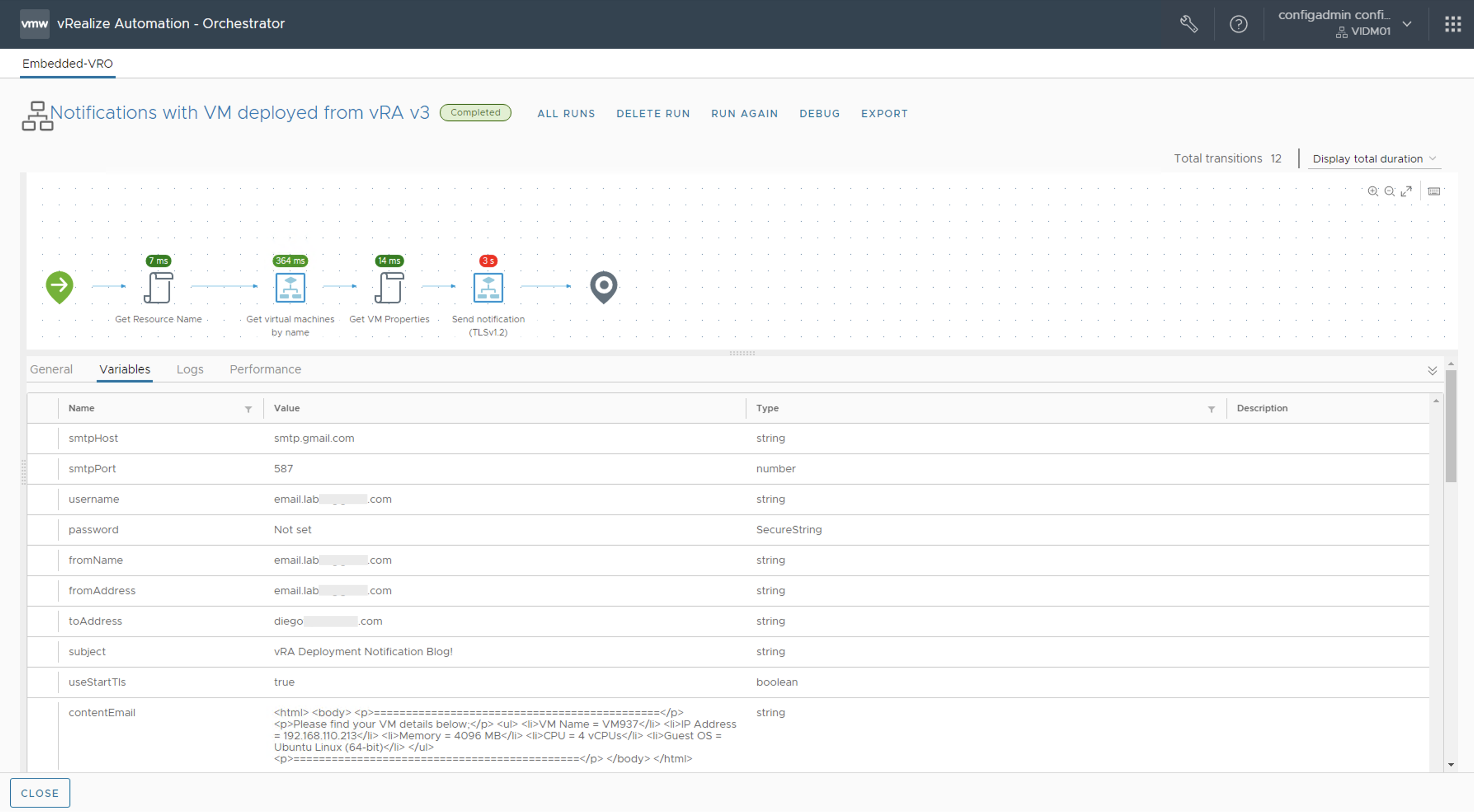The image size is (1474, 812).
Task: Open the Display total duration dropdown
Action: (x=1373, y=159)
